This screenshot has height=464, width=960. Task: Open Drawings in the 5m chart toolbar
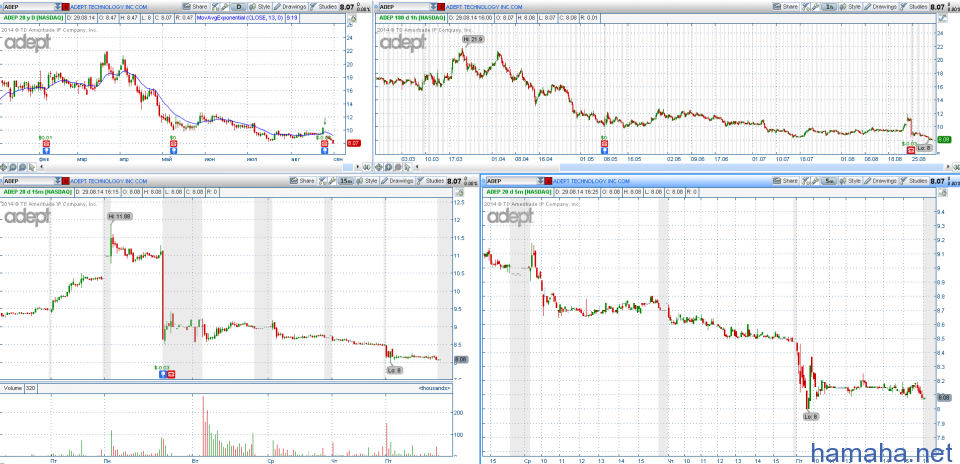[881, 181]
